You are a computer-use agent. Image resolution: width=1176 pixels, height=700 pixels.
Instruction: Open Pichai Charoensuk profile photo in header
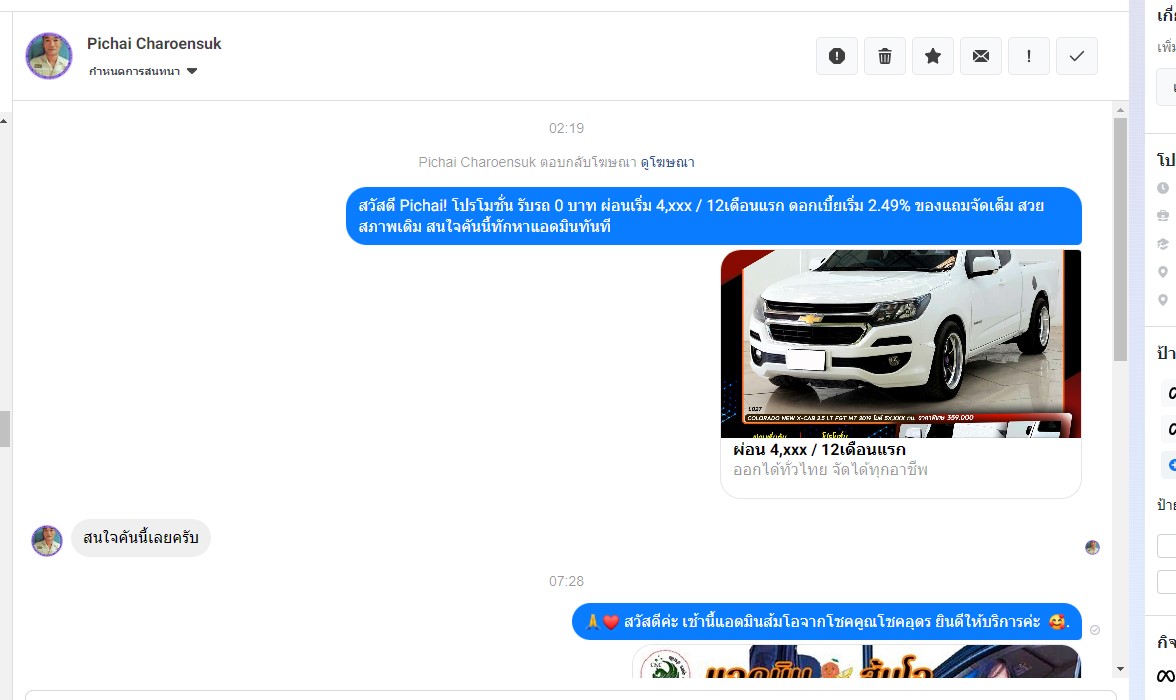pyautogui.click(x=49, y=56)
